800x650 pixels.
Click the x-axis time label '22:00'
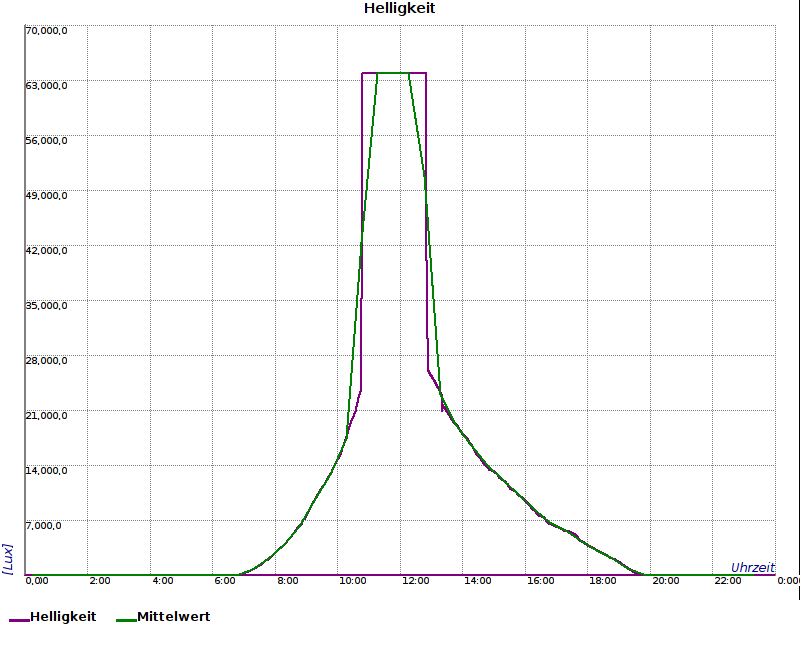pos(728,581)
